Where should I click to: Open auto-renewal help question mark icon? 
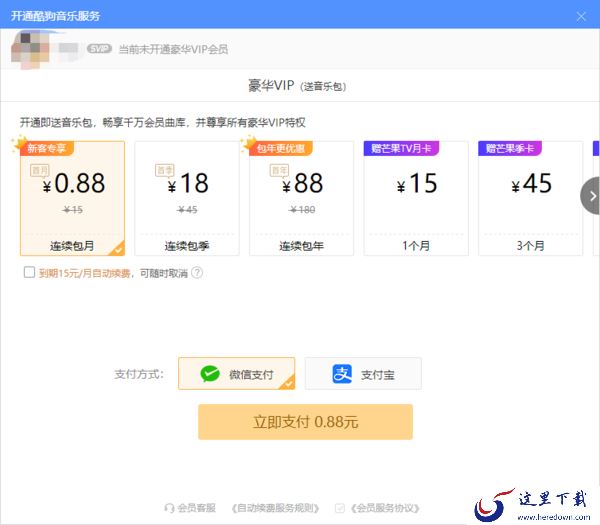click(x=197, y=273)
